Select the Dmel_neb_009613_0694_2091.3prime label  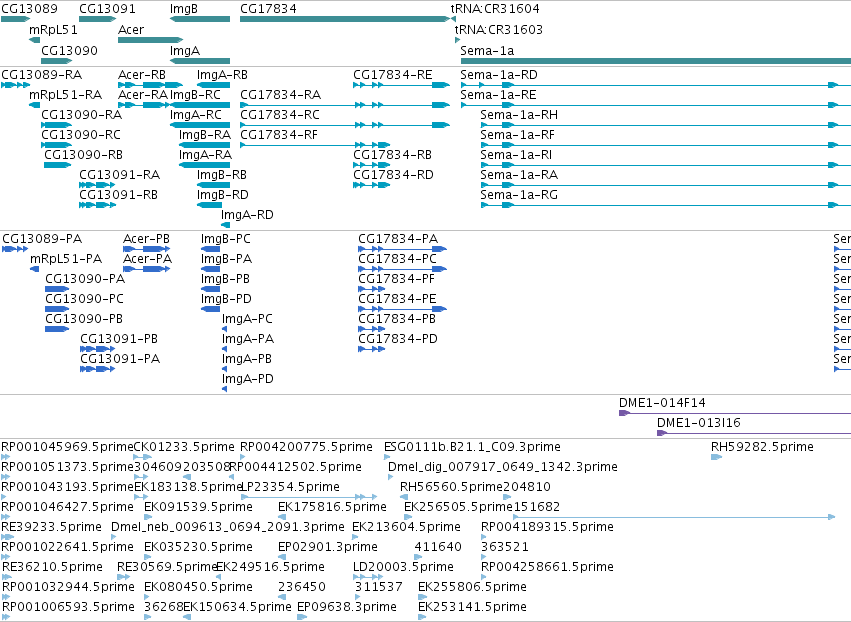227,527
